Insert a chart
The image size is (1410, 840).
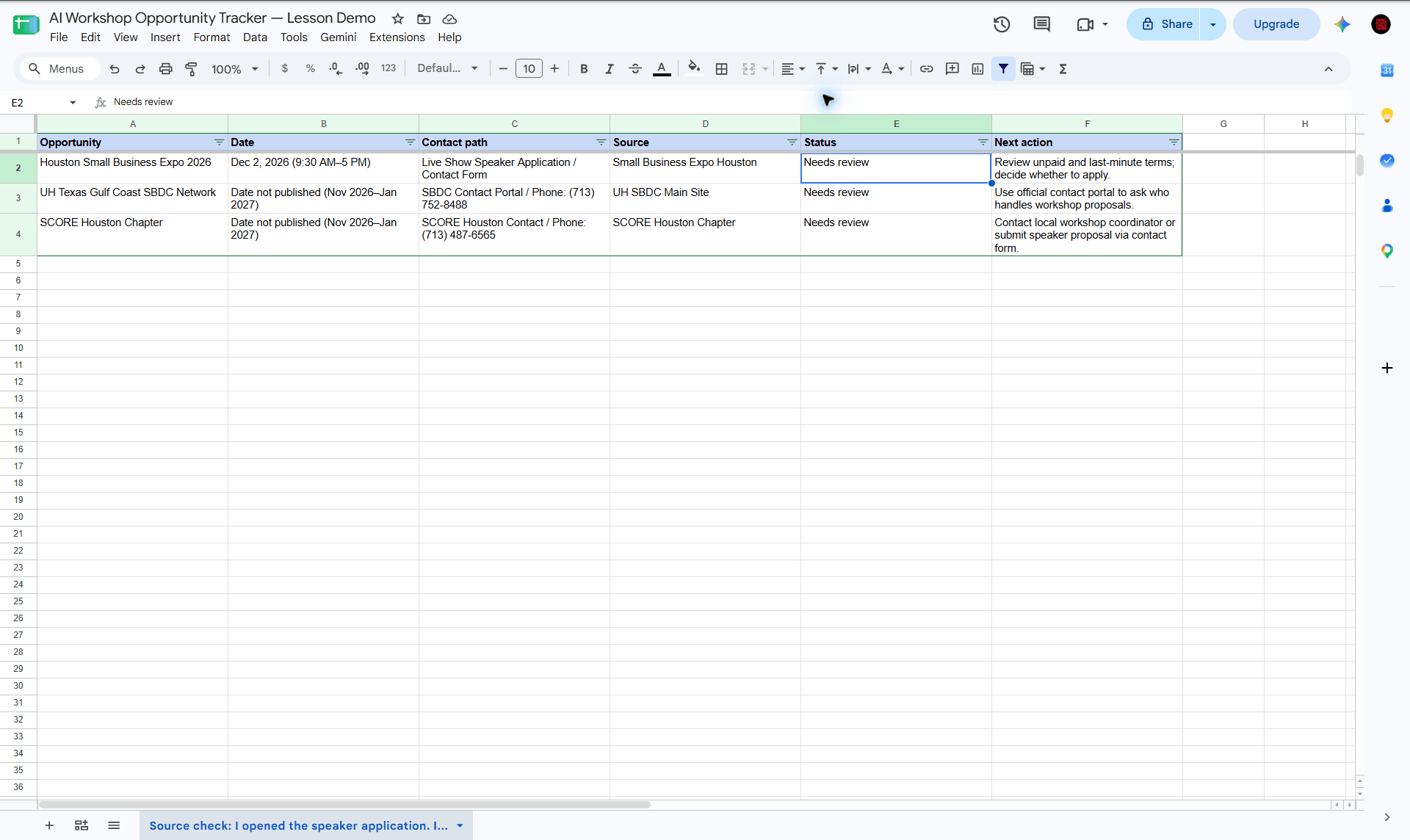pos(977,69)
